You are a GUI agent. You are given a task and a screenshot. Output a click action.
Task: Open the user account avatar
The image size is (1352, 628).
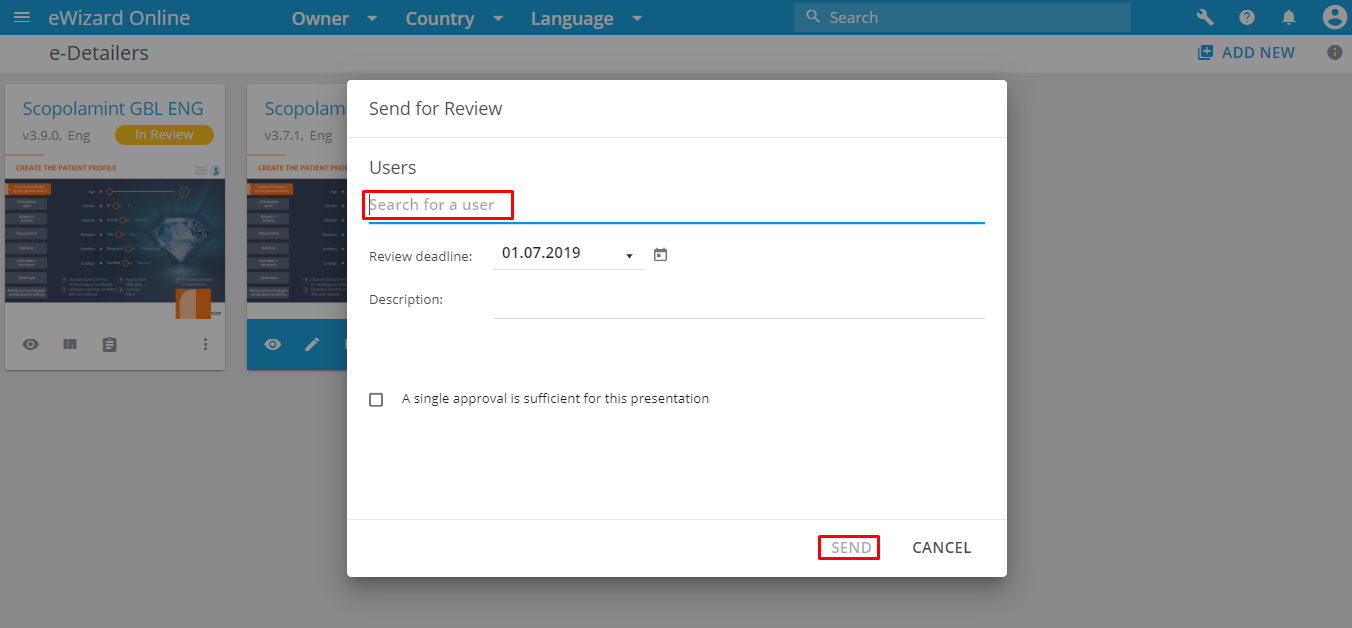click(x=1333, y=17)
